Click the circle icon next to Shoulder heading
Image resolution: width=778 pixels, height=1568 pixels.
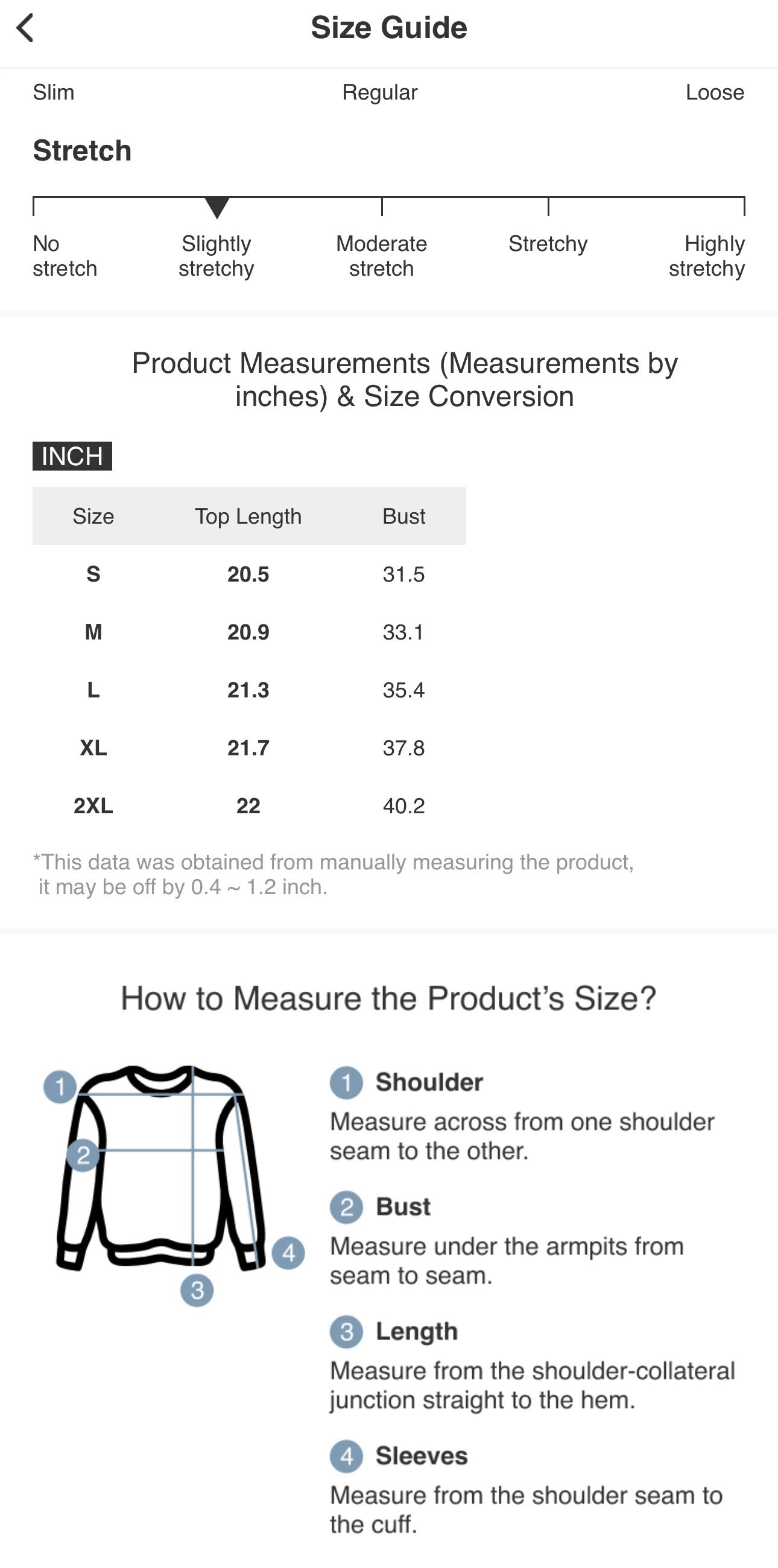point(346,1082)
